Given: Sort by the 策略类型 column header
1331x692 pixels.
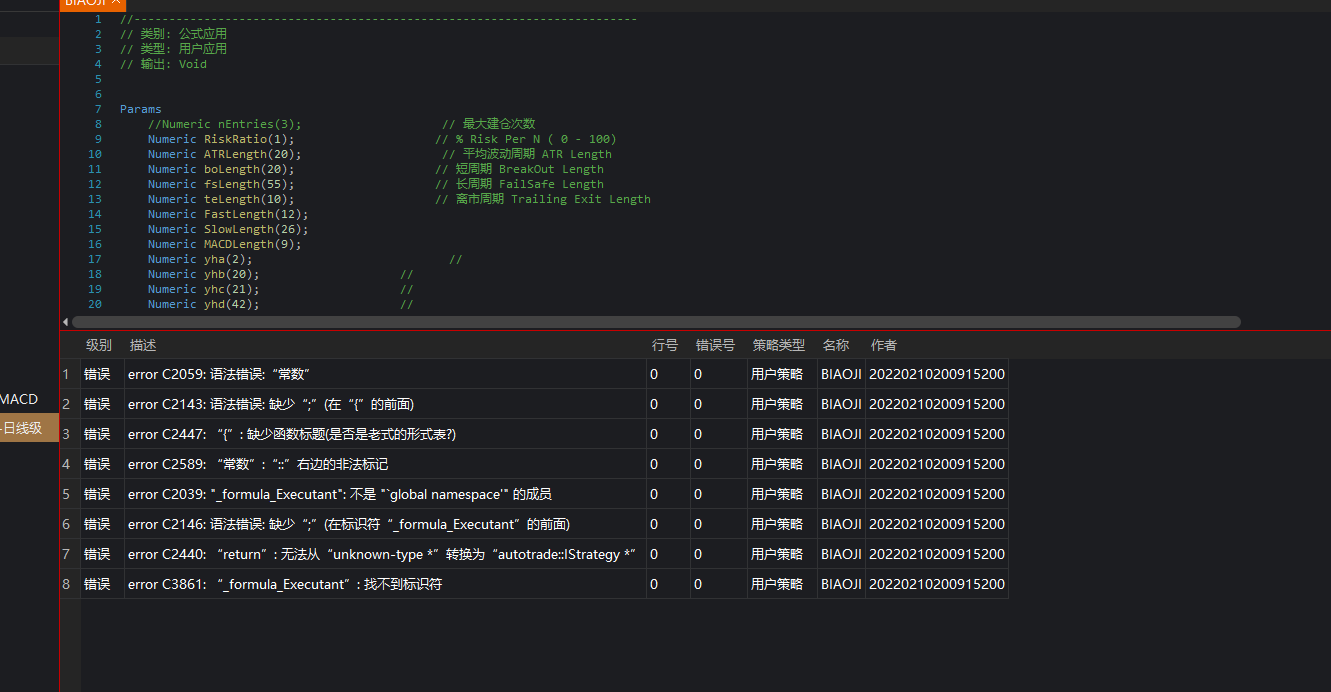Looking at the screenshot, I should coord(778,345).
